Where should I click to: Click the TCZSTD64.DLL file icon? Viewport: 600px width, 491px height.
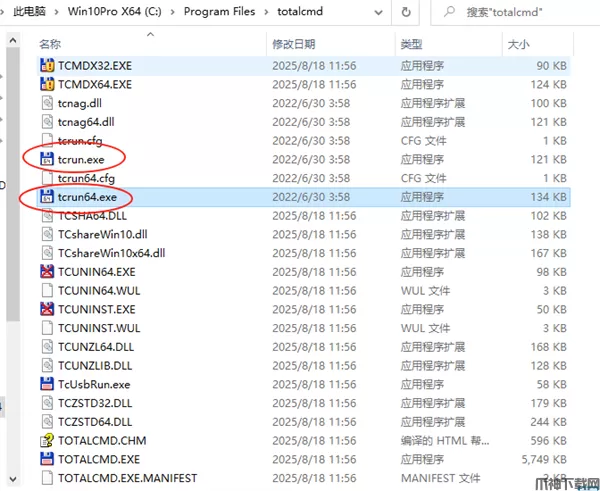coord(47,422)
